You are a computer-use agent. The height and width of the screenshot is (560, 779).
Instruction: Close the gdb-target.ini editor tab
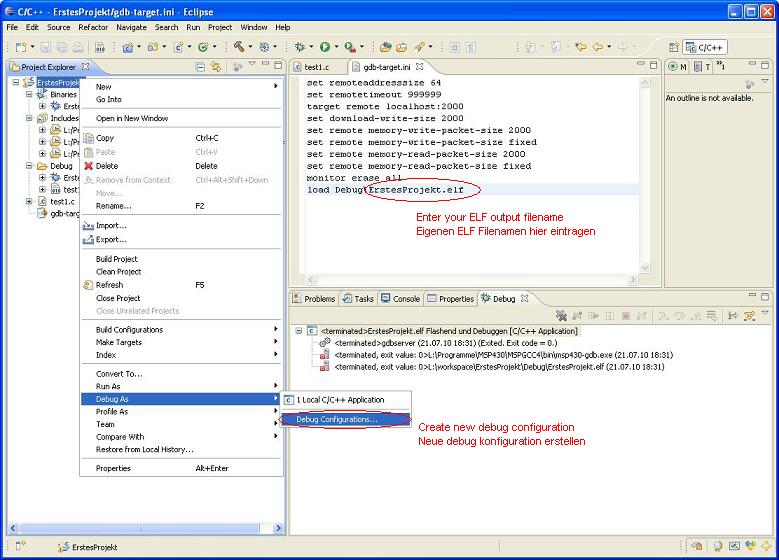pyautogui.click(x=419, y=66)
